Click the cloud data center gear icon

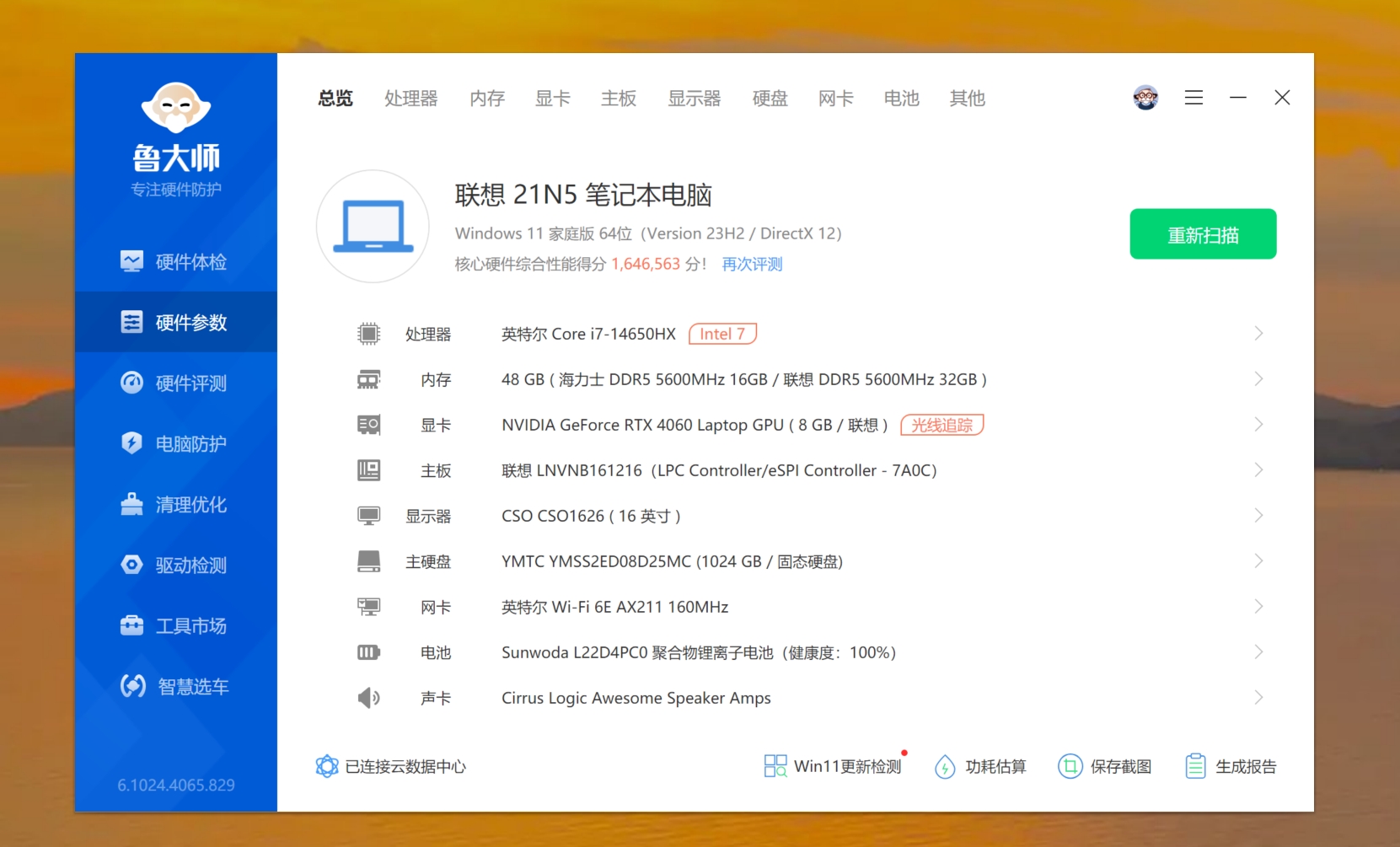327,766
